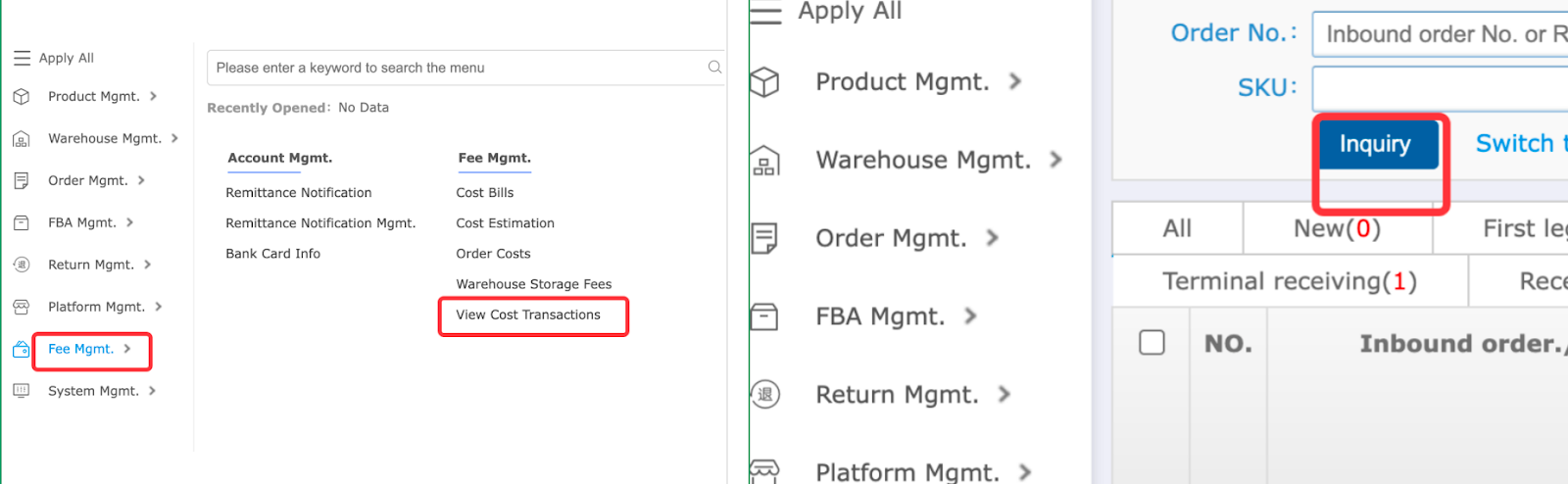1568x484 pixels.
Task: Expand the Warehouse Mgmt. chevron in small menu
Action: point(174,138)
